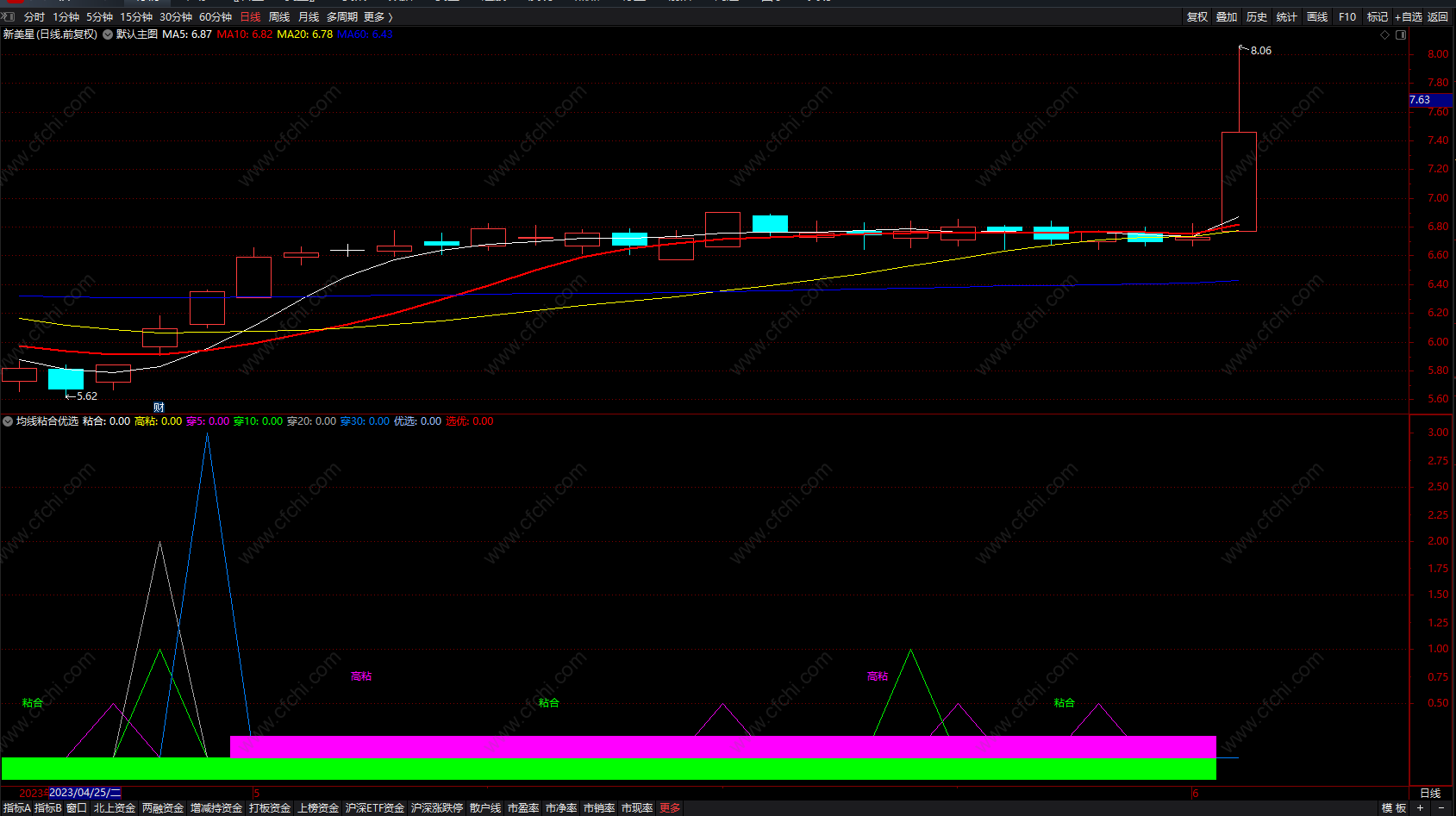Viewport: 1456px width, 816px height.
Task: Click the 画线 drawing tool button
Action: (x=1317, y=17)
